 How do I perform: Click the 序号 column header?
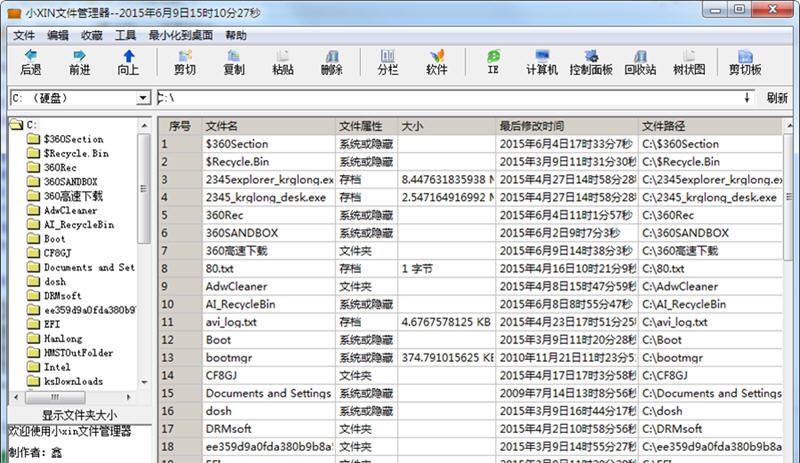click(x=180, y=126)
